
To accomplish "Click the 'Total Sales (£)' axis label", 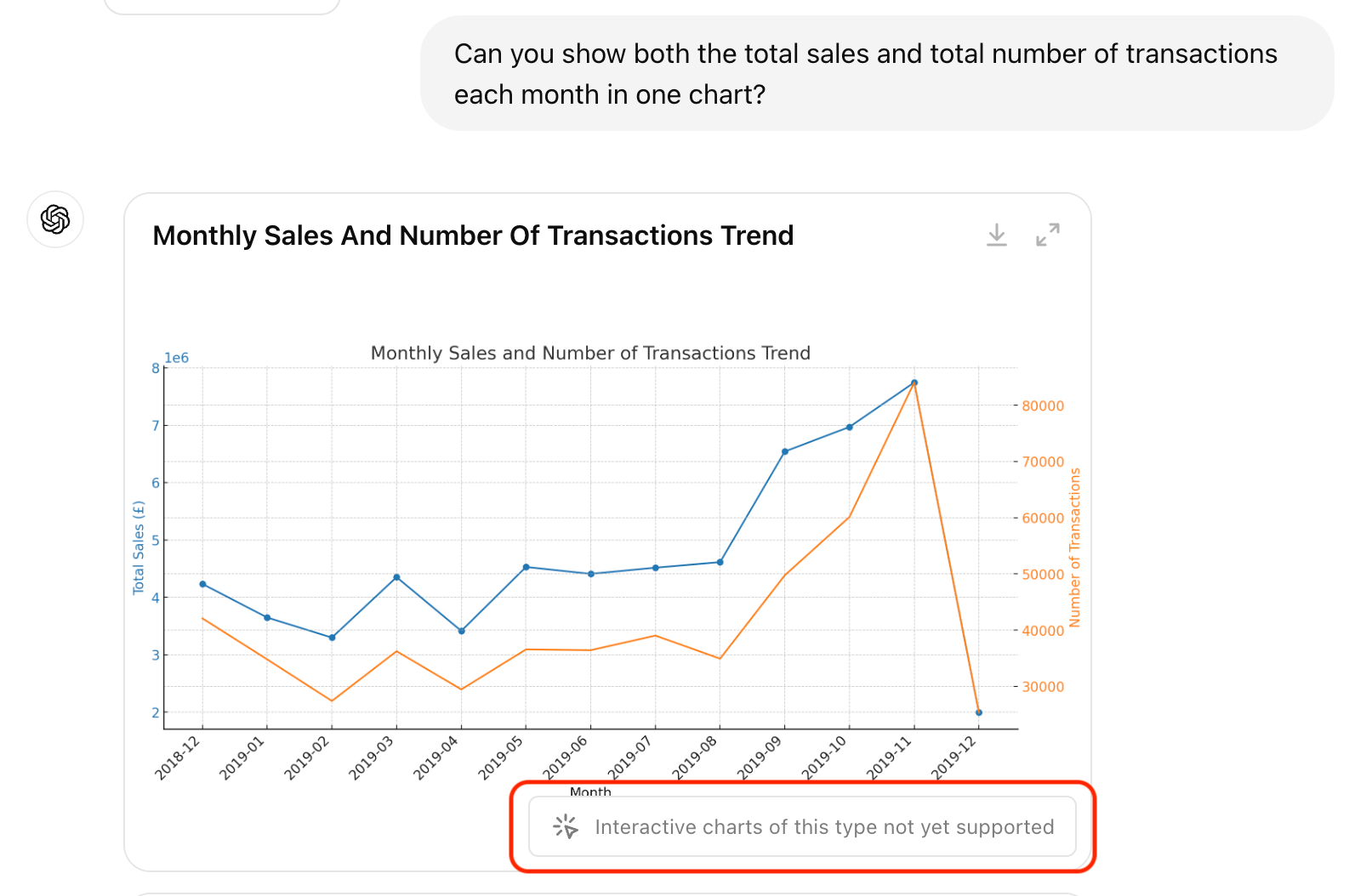I will (x=139, y=547).
